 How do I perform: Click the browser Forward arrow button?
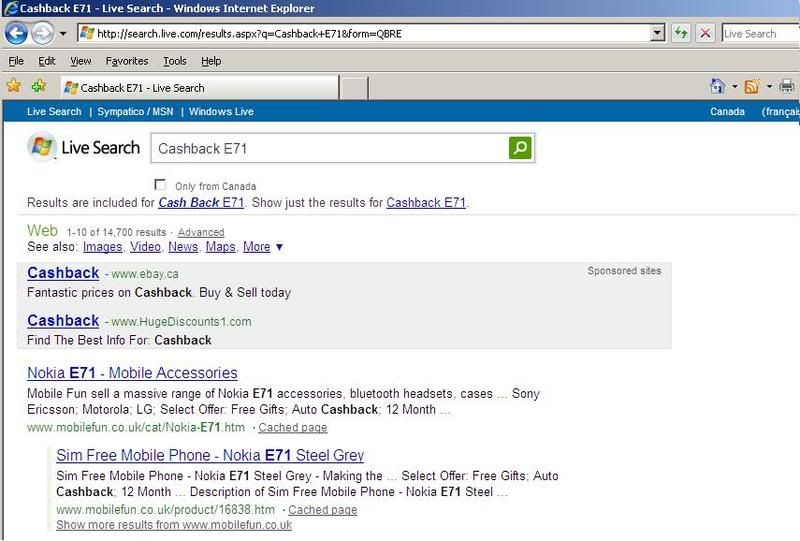42,34
